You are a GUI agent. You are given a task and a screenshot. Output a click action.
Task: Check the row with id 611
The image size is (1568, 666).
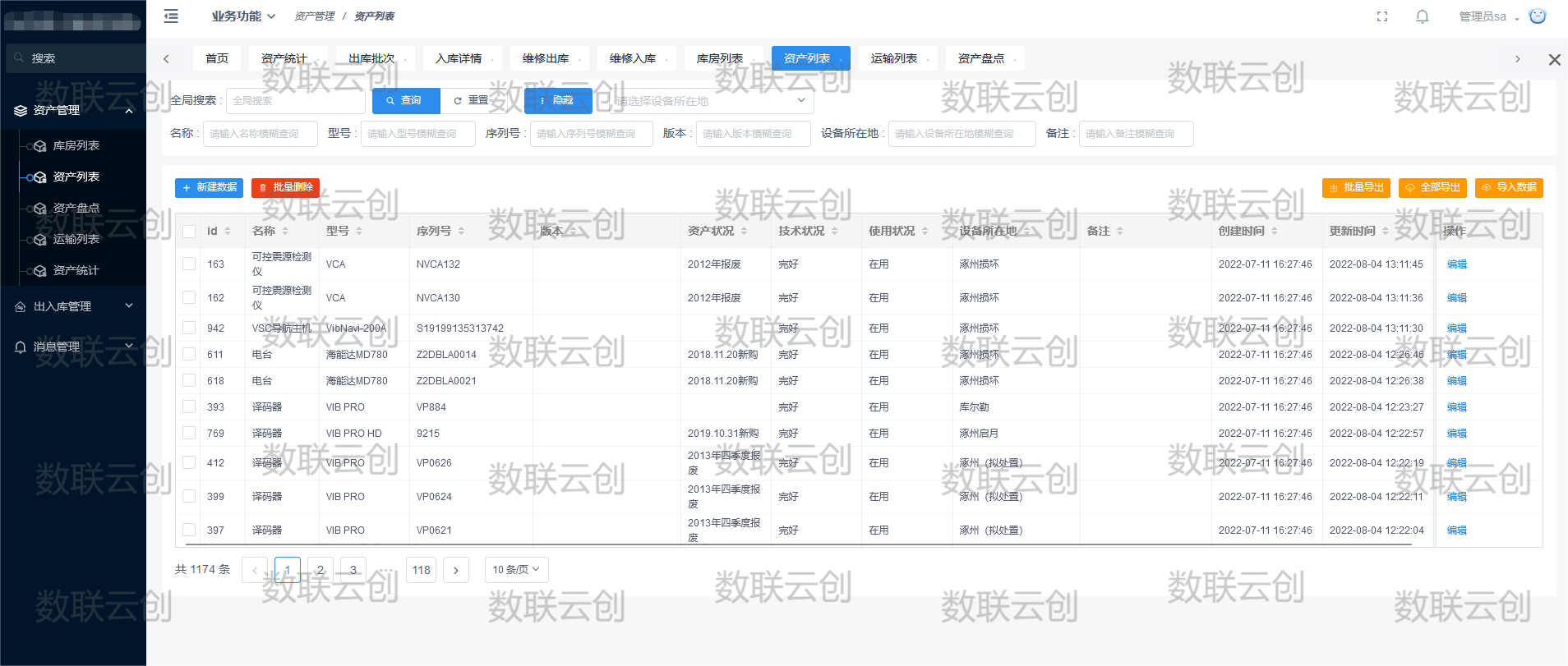[x=189, y=355]
